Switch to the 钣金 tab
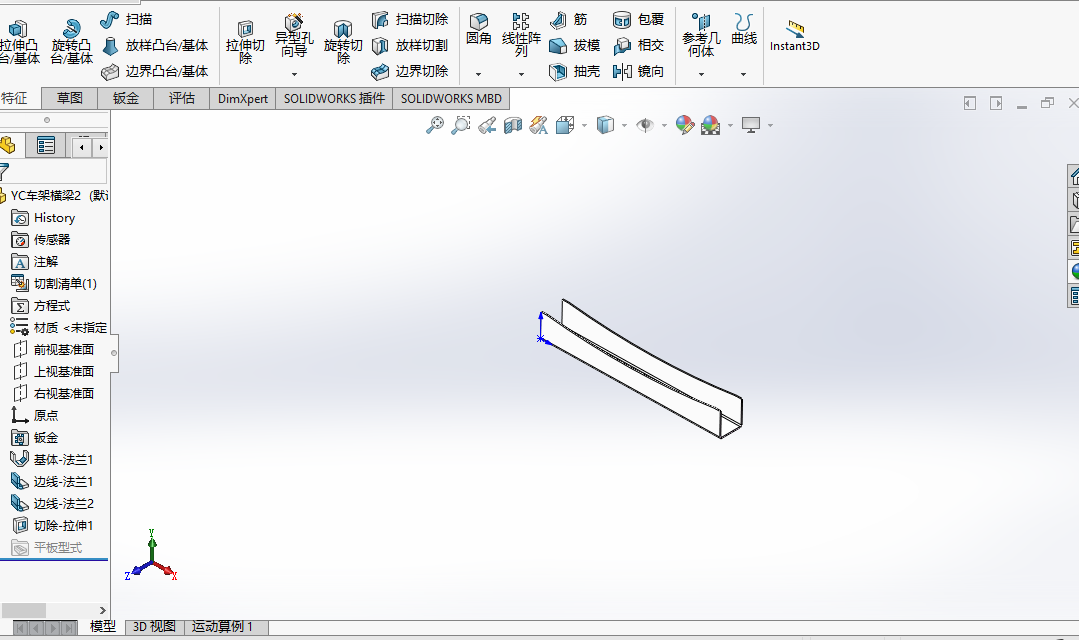 point(126,98)
